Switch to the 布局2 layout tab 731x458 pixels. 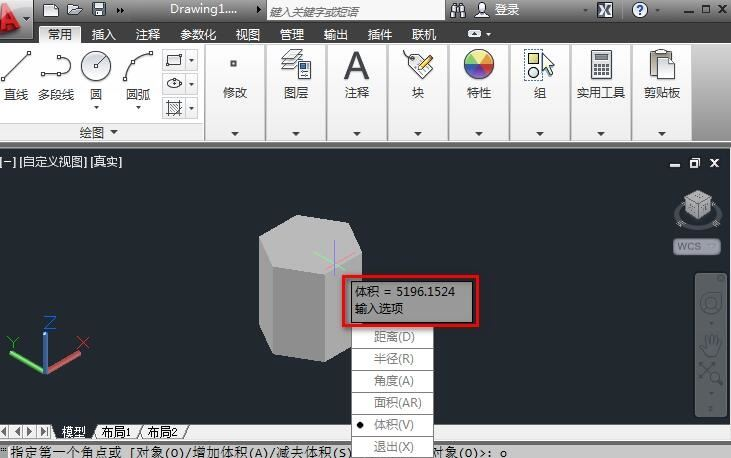(x=162, y=432)
